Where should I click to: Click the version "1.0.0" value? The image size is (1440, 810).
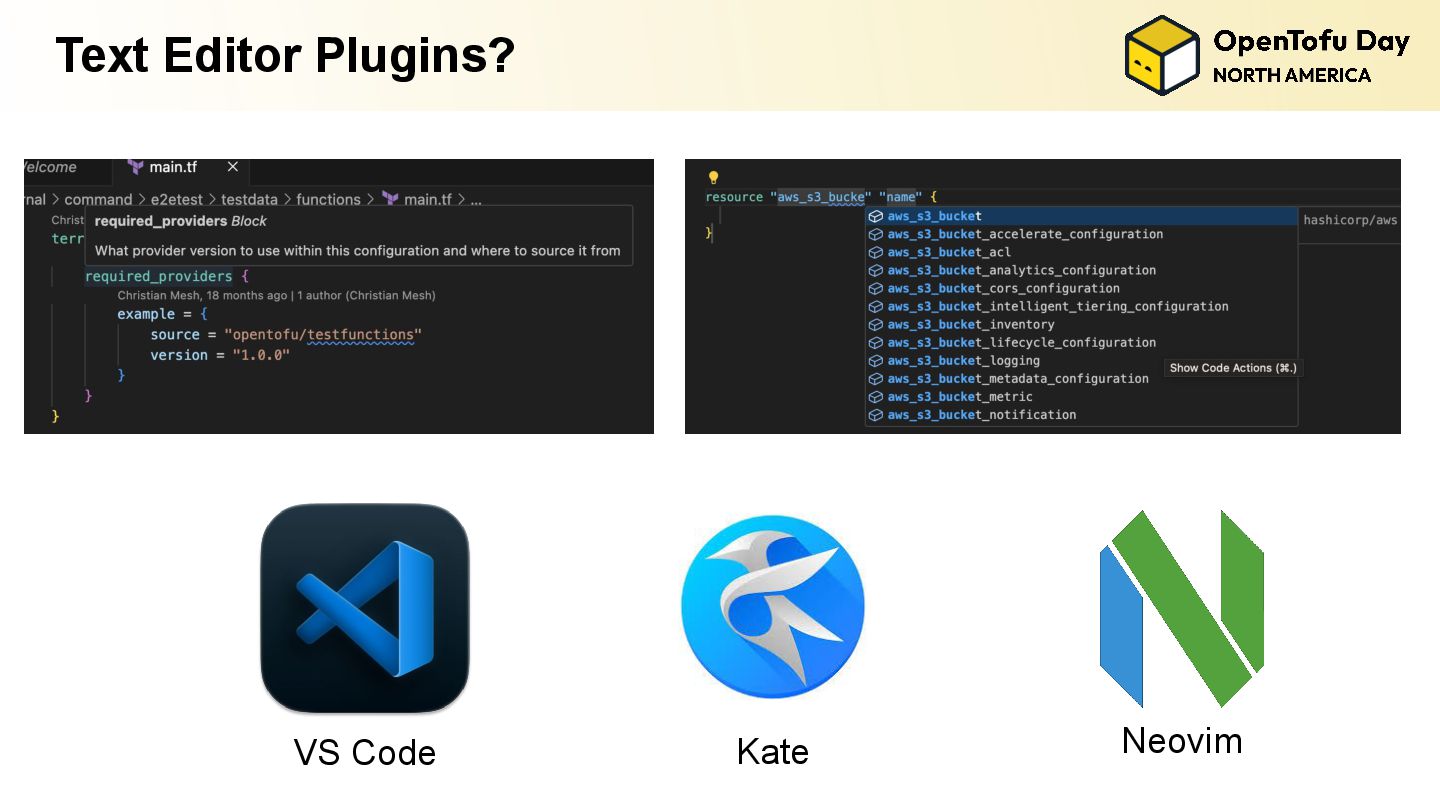[262, 355]
